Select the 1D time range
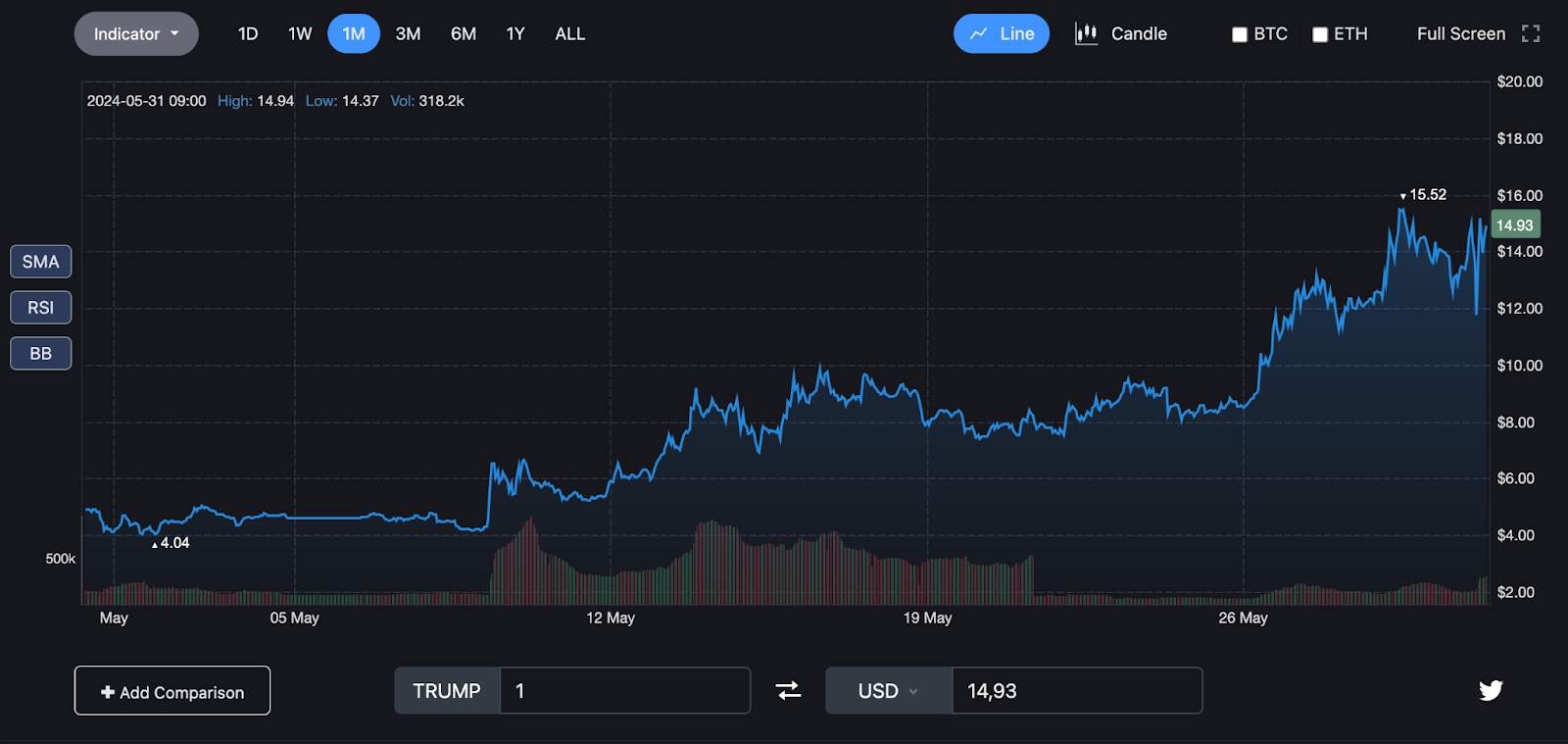Image resolution: width=1568 pixels, height=744 pixels. (248, 34)
